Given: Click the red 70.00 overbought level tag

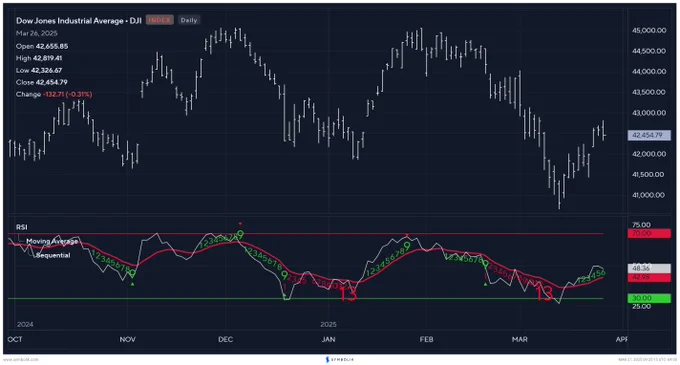Looking at the screenshot, I should pyautogui.click(x=649, y=234).
